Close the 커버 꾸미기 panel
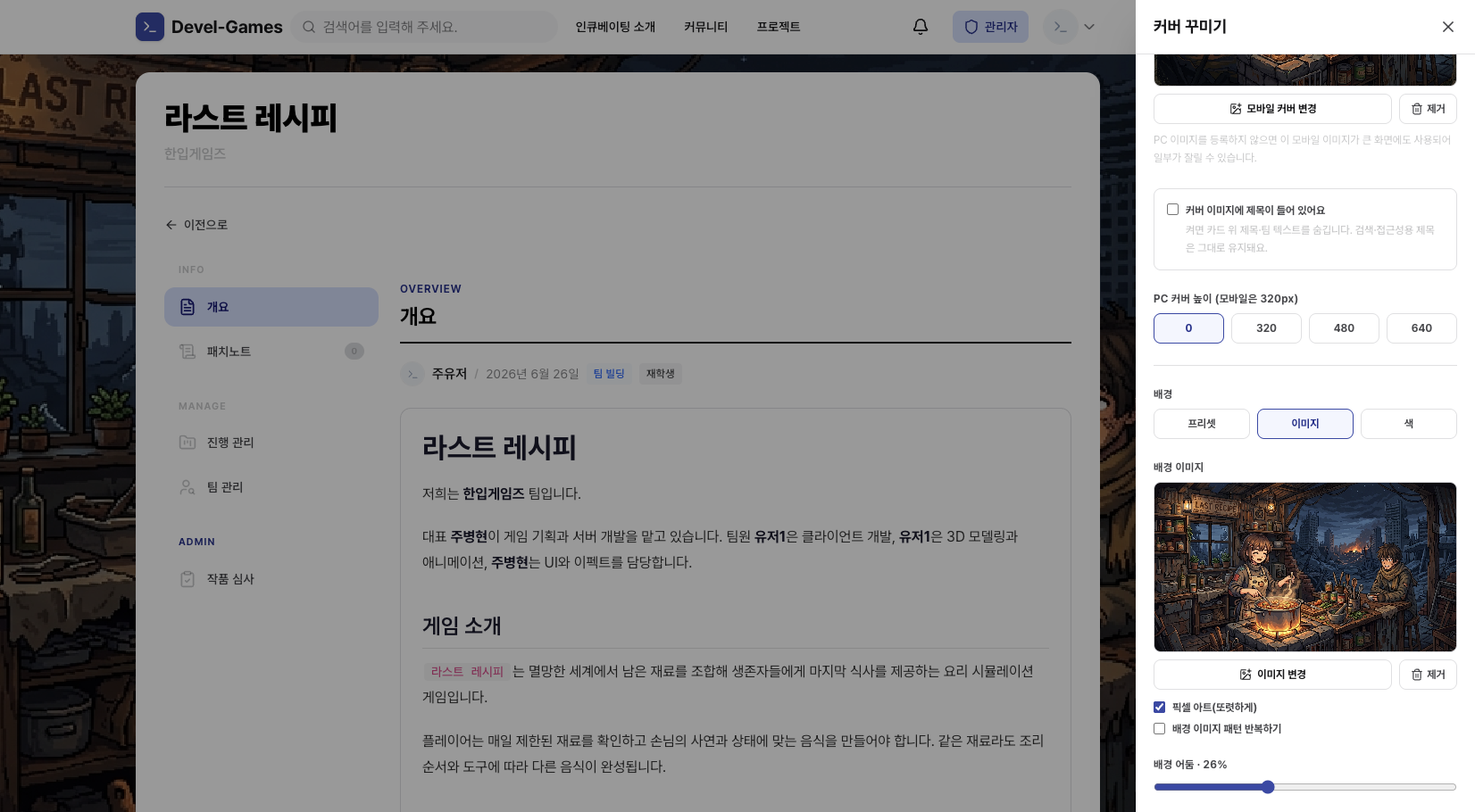Image resolution: width=1475 pixels, height=812 pixels. [x=1448, y=27]
